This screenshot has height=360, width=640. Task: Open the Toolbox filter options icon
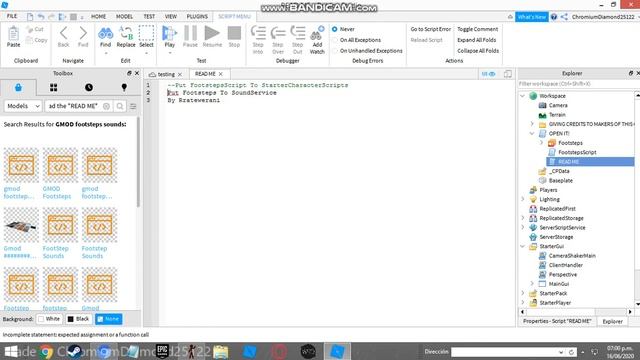(x=133, y=106)
